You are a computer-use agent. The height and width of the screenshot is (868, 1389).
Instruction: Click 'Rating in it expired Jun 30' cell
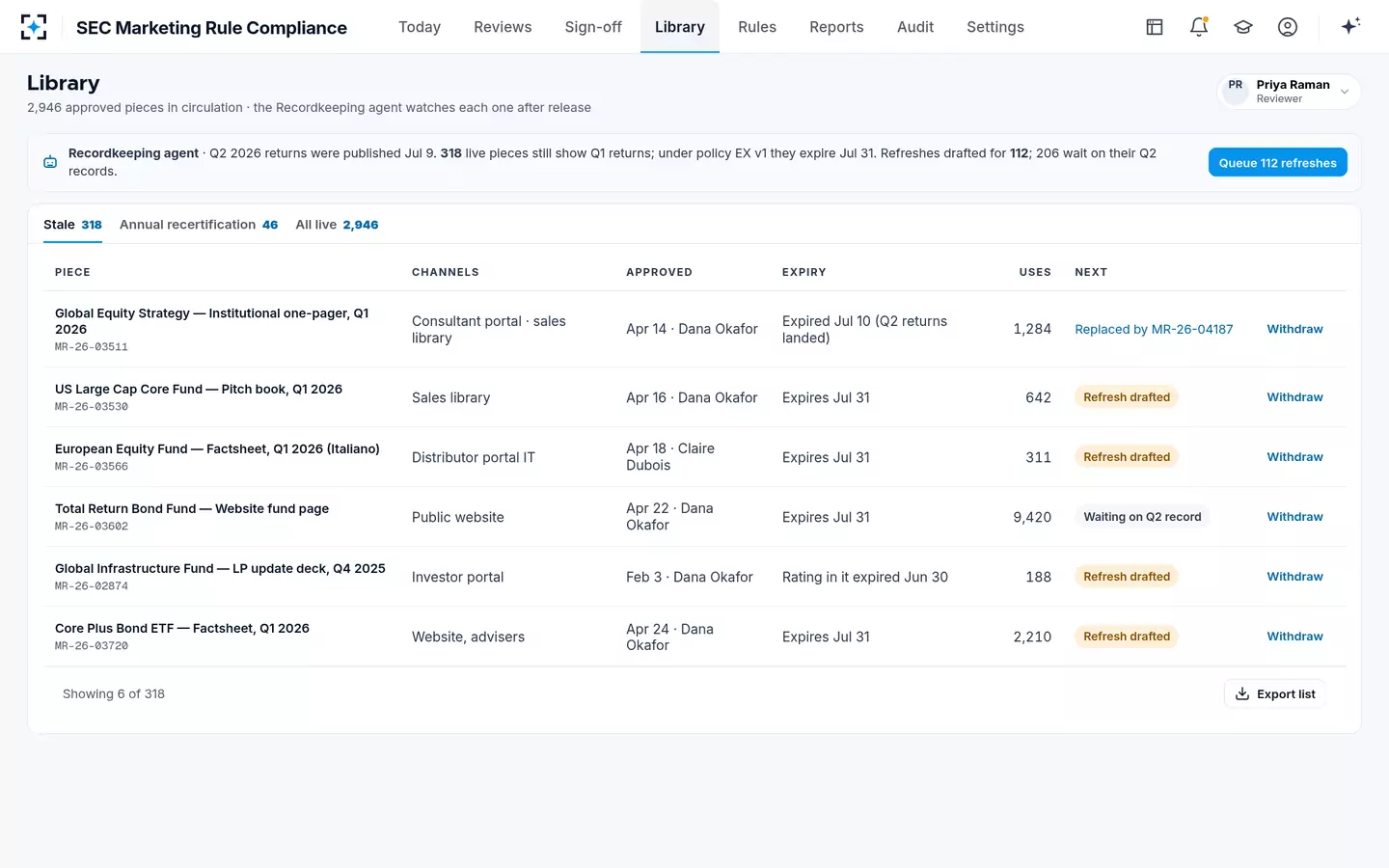pyautogui.click(x=865, y=577)
